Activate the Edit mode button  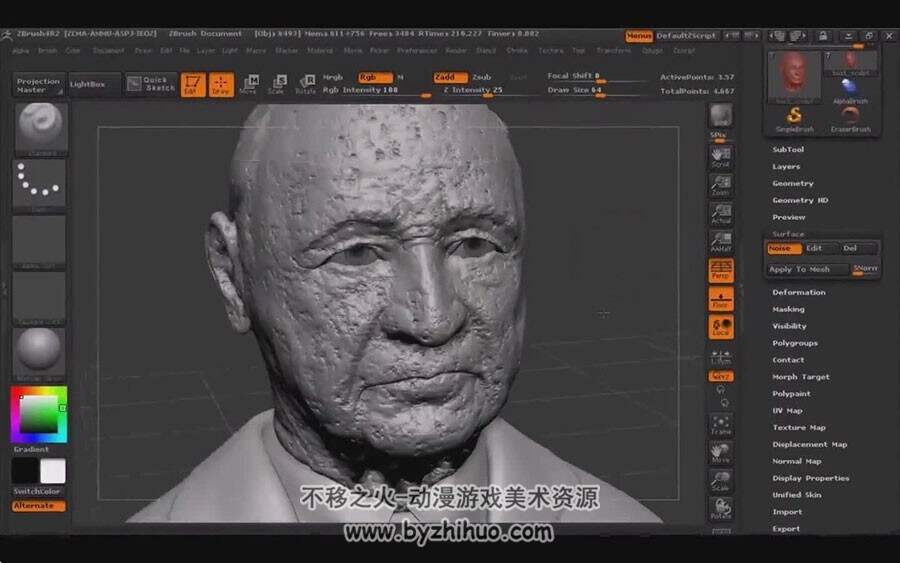pos(193,84)
